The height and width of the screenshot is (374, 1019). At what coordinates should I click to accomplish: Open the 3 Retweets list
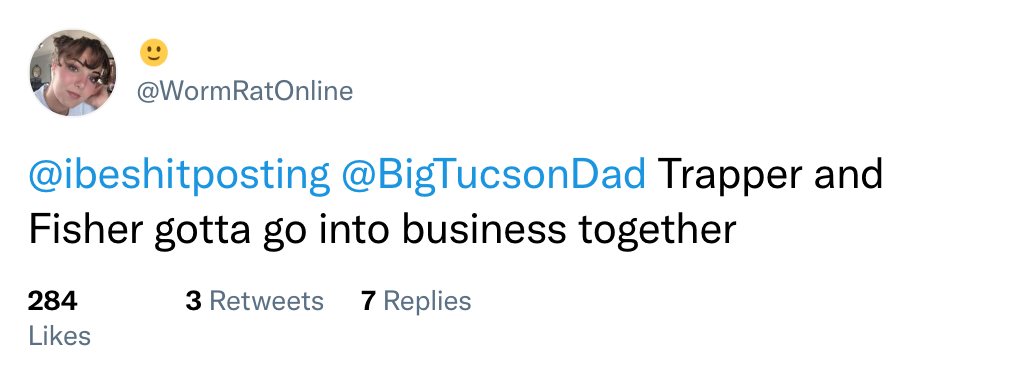[254, 301]
